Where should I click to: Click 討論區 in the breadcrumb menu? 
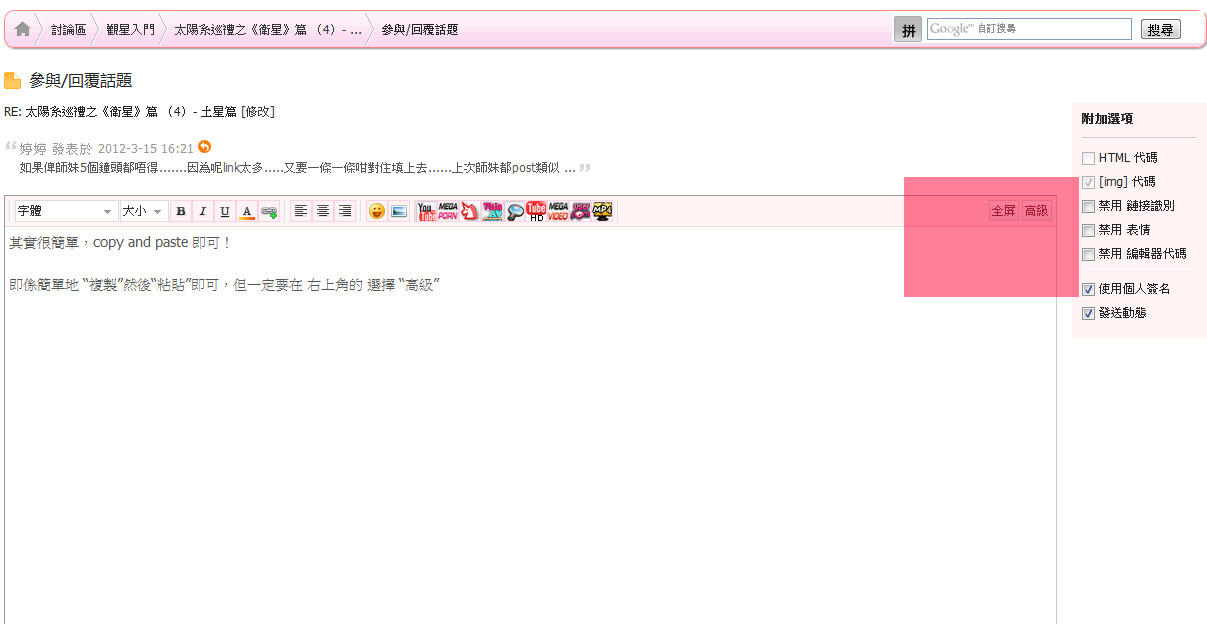[x=69, y=29]
